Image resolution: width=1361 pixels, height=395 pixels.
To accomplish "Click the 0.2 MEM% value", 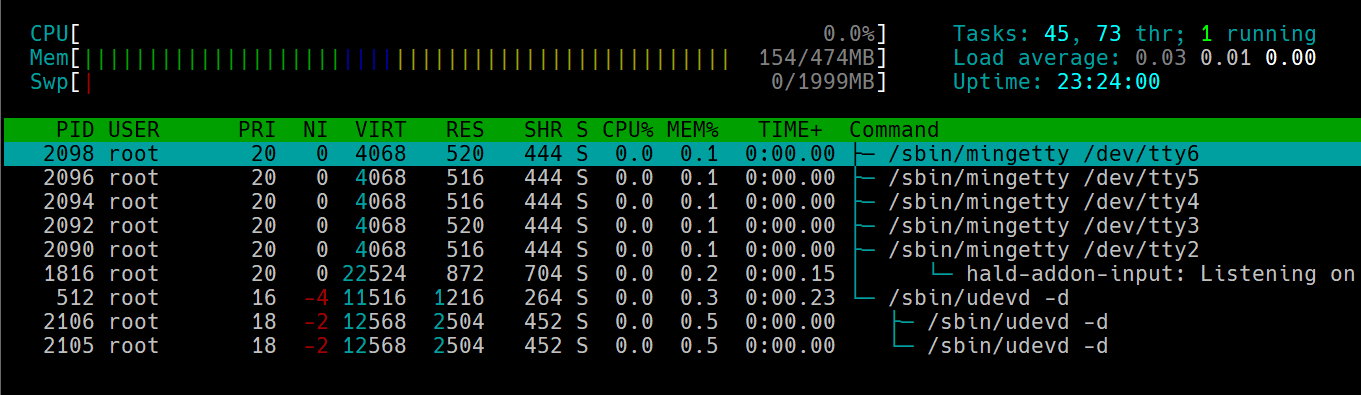I will [699, 274].
